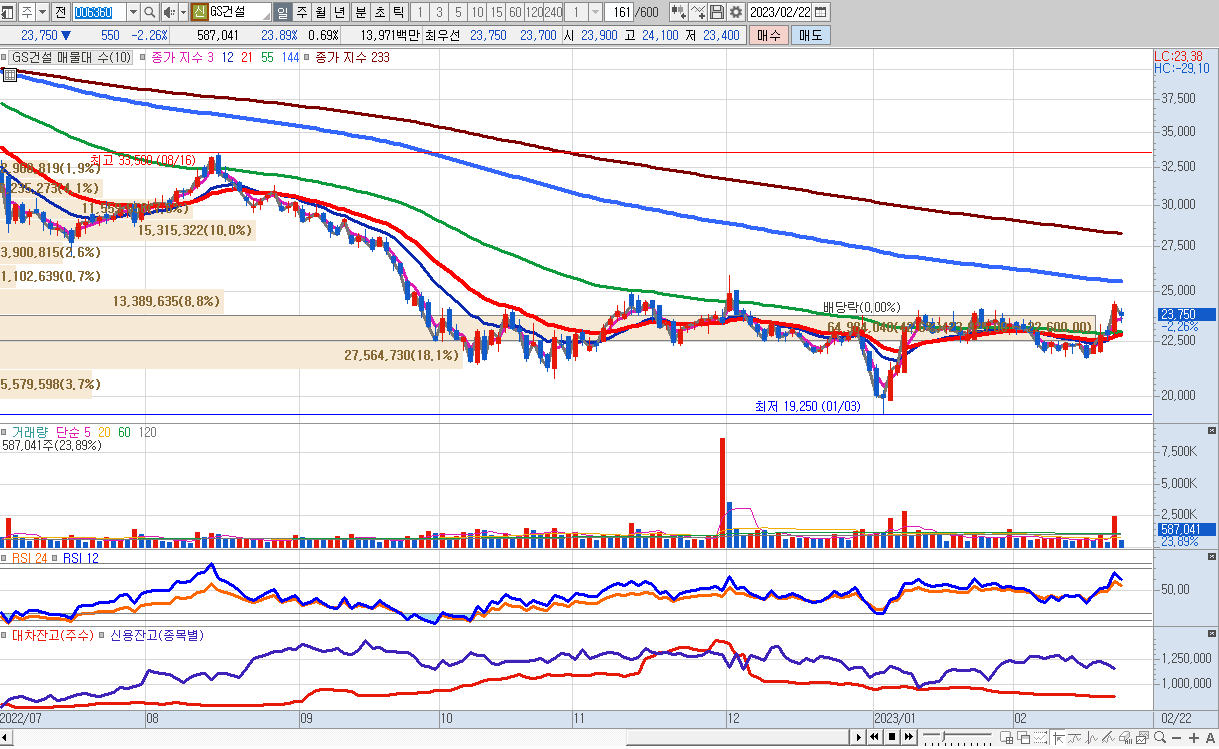Viewport: 1219px width, 749px height.
Task: Switch chart to daily (일) period
Action: coord(282,12)
